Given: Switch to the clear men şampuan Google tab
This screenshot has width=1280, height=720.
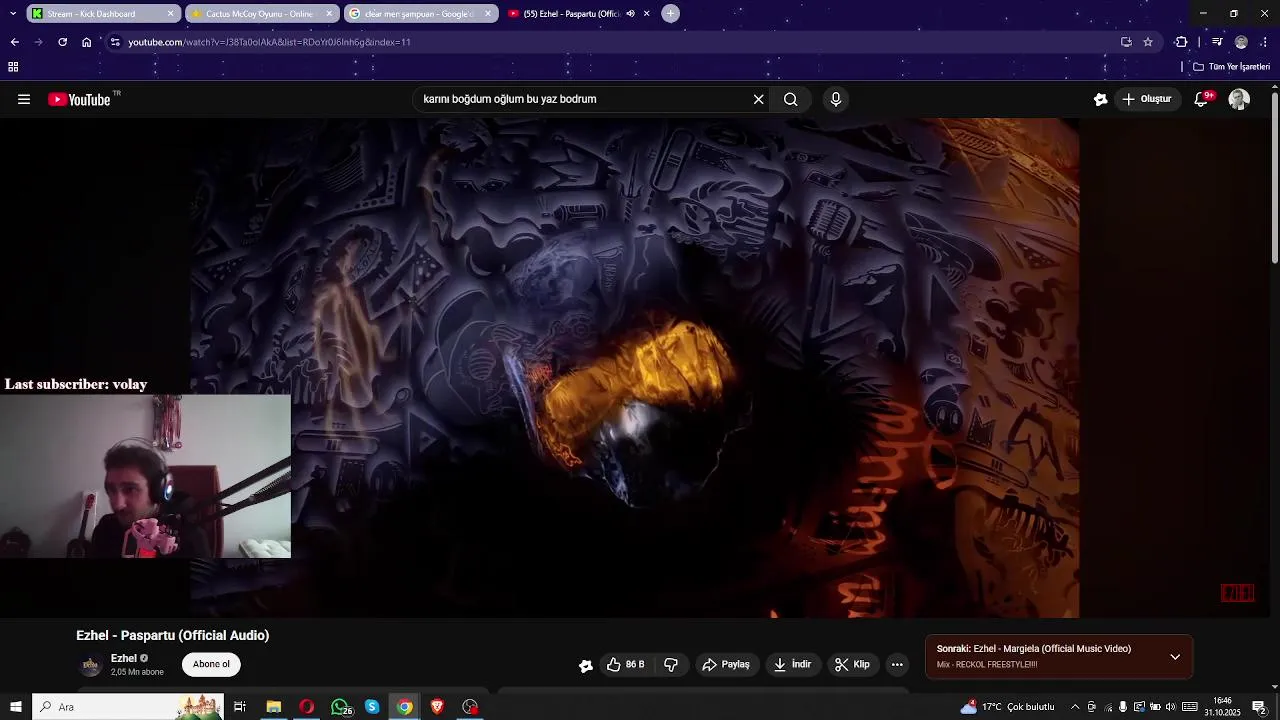Looking at the screenshot, I should tap(420, 14).
